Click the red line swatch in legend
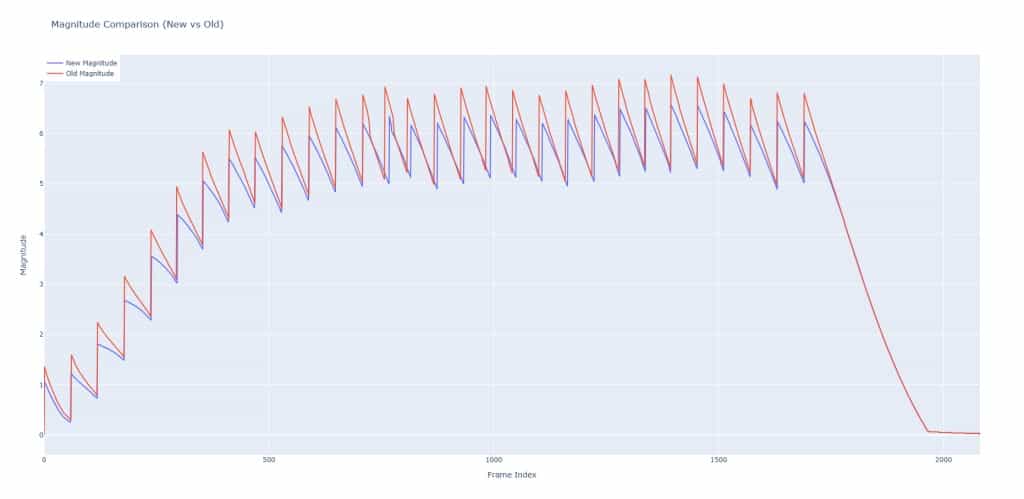Image resolution: width=1024 pixels, height=499 pixels. point(53,74)
